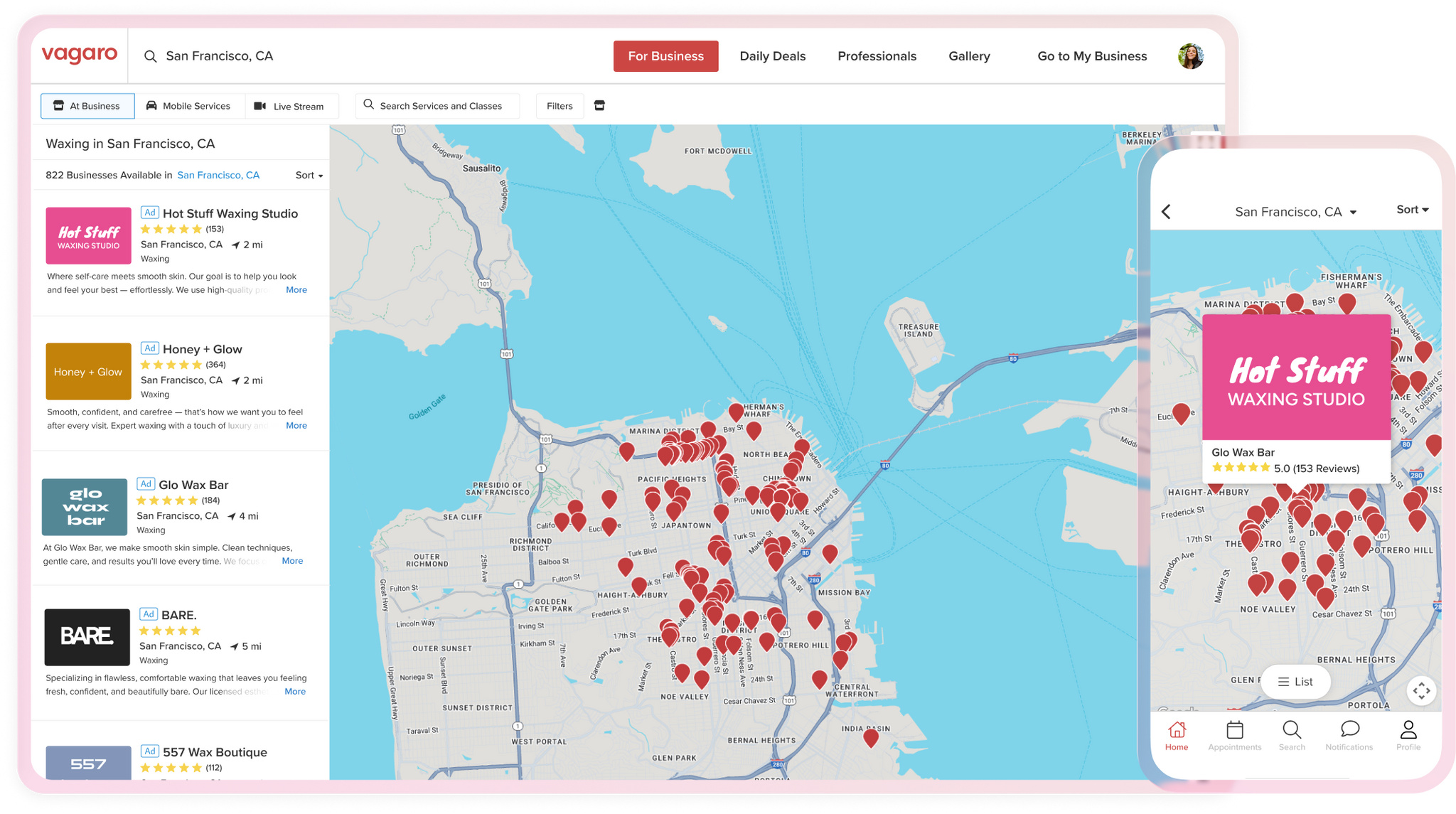Image resolution: width=1456 pixels, height=814 pixels.
Task: Expand Glo Wax Bar description with More
Action: (292, 561)
